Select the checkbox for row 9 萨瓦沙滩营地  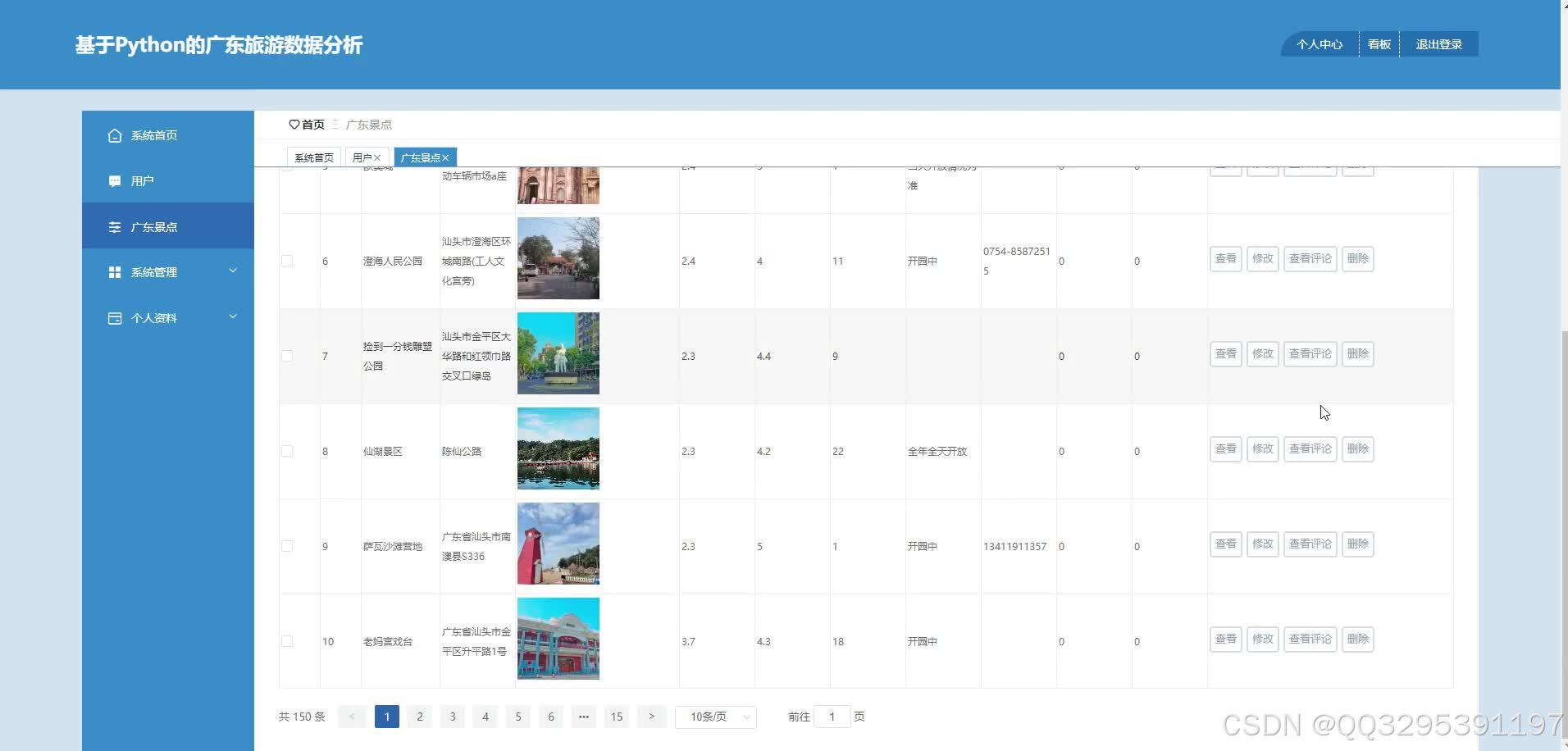[287, 546]
